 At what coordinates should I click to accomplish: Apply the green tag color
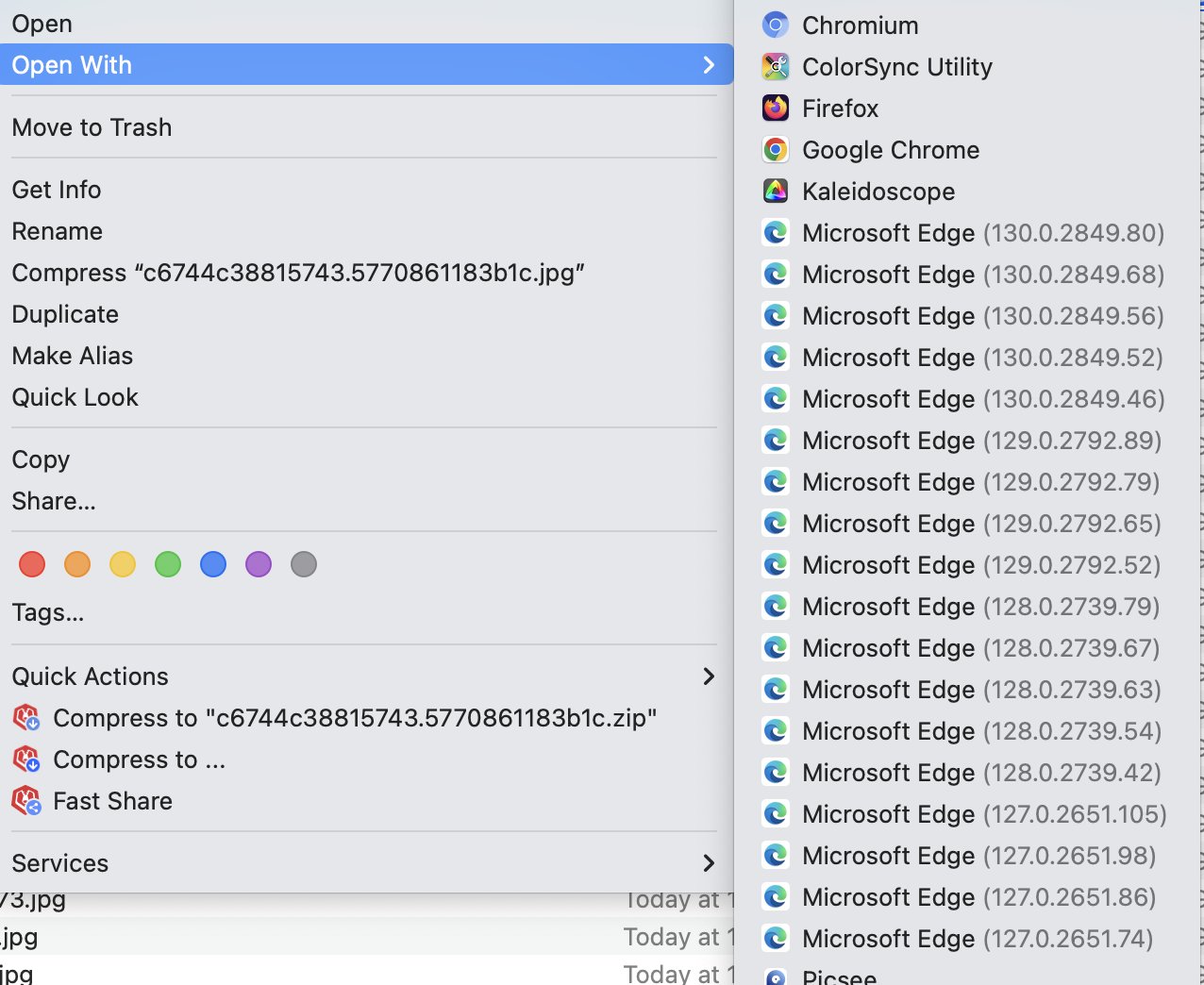[x=168, y=564]
